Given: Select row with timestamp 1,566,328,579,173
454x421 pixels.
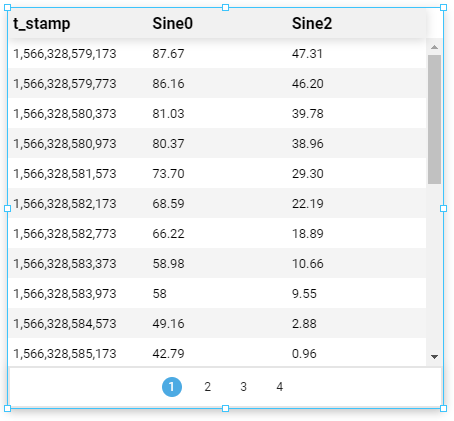Looking at the screenshot, I should (217, 53).
